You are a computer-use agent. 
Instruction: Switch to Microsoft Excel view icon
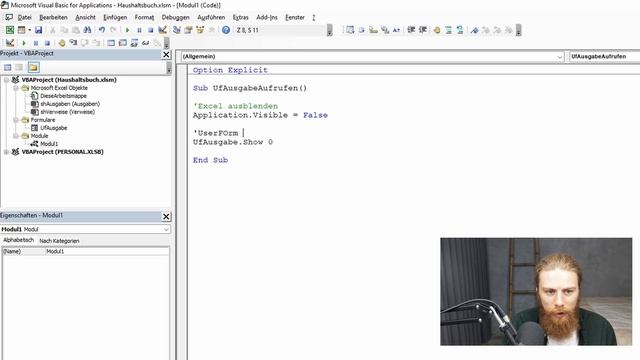[x=10, y=30]
